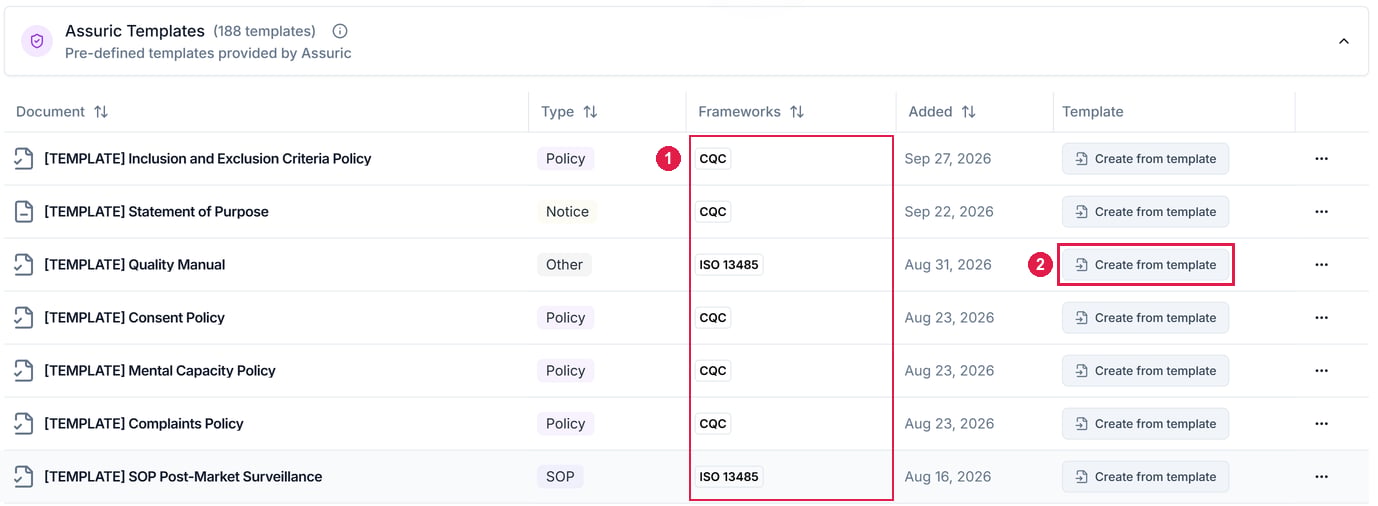Open Inclusion and Exclusion Criteria Policy template

point(208,159)
